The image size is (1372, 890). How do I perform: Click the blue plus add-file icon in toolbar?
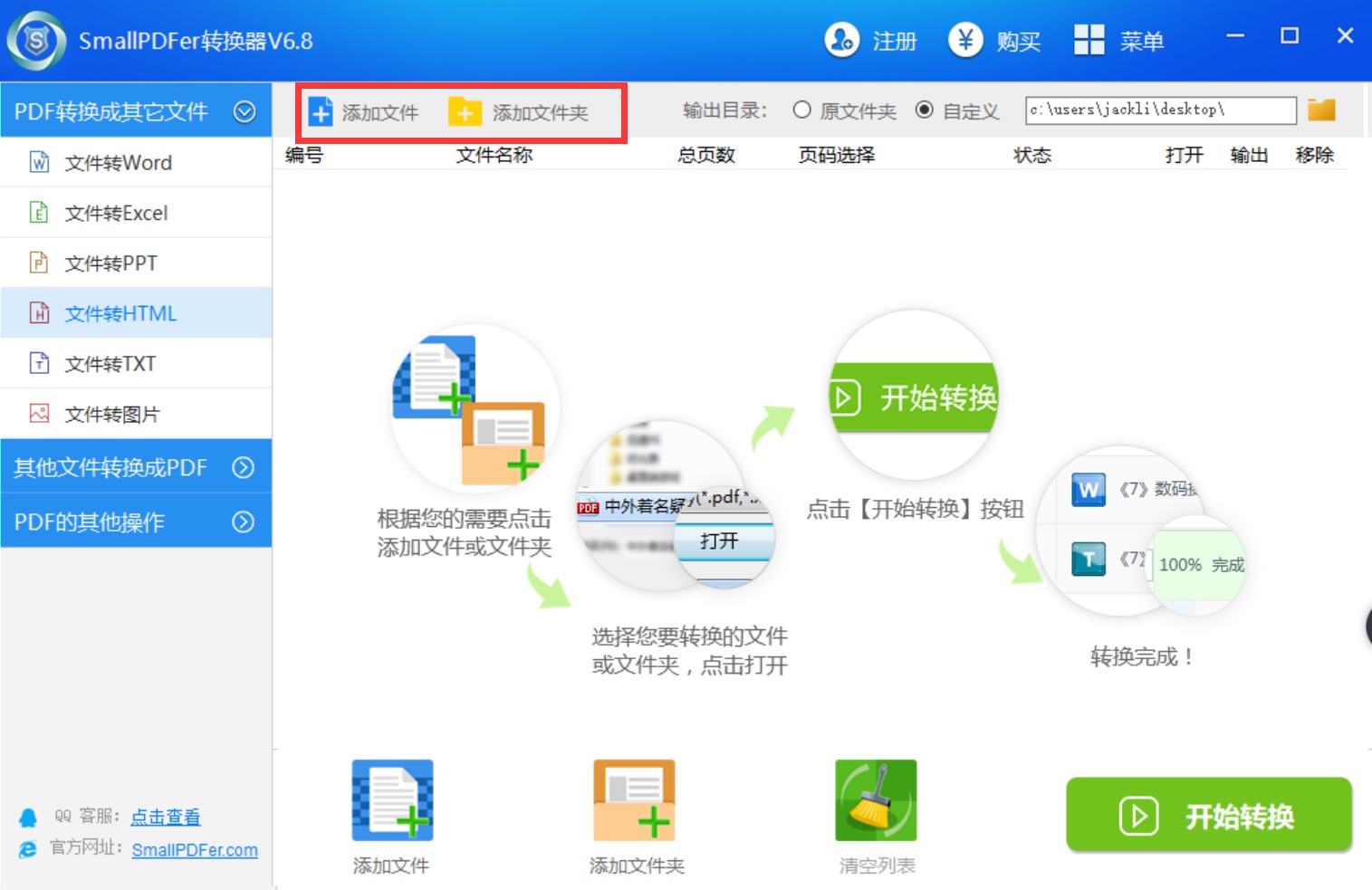[321, 111]
